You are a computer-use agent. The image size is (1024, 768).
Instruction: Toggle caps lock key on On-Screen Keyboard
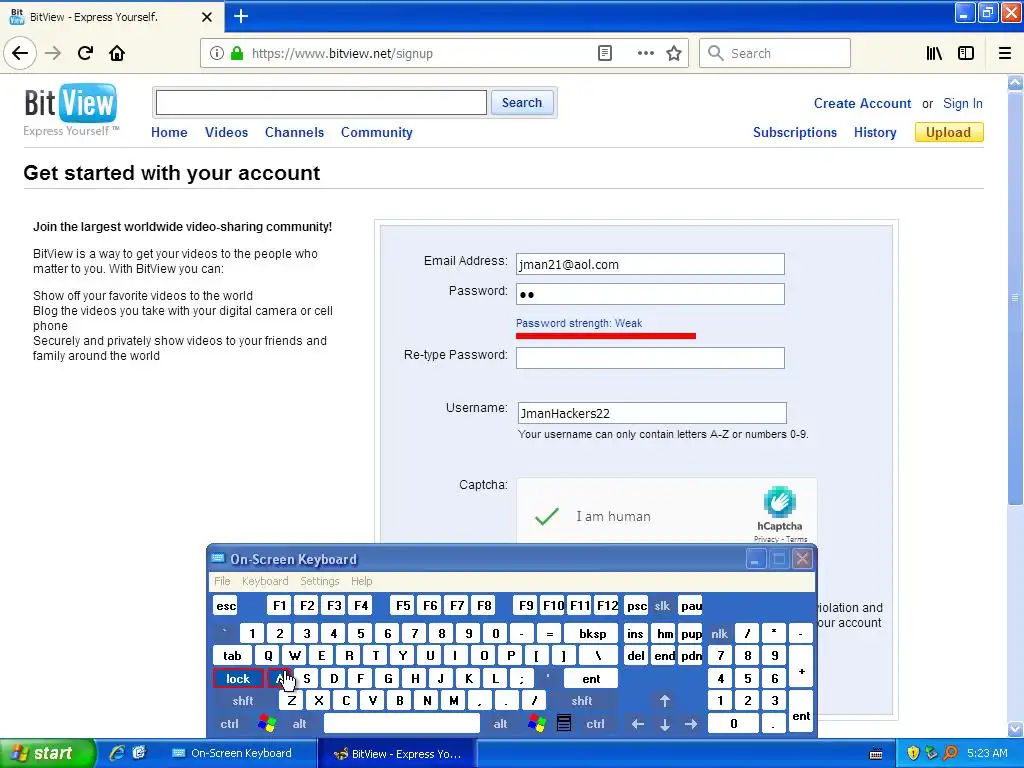(238, 679)
